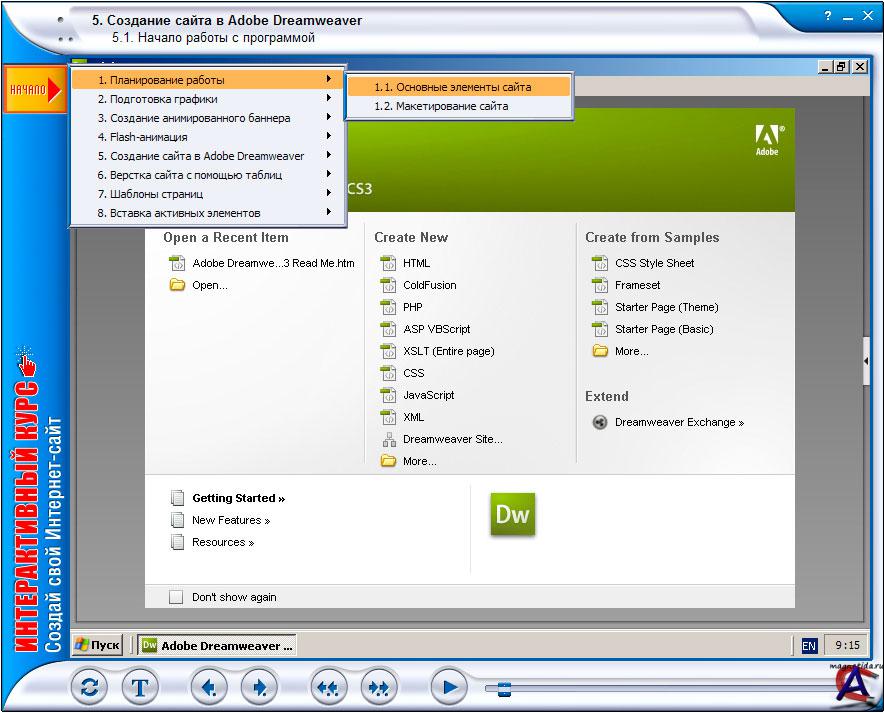
Task: Click the help question mark icon
Action: pos(828,17)
